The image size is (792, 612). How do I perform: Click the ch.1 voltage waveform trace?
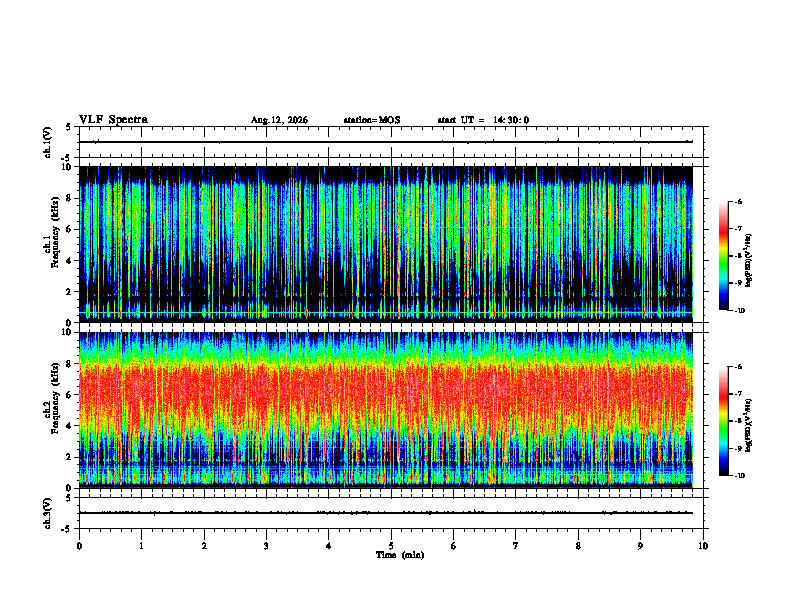[386, 142]
